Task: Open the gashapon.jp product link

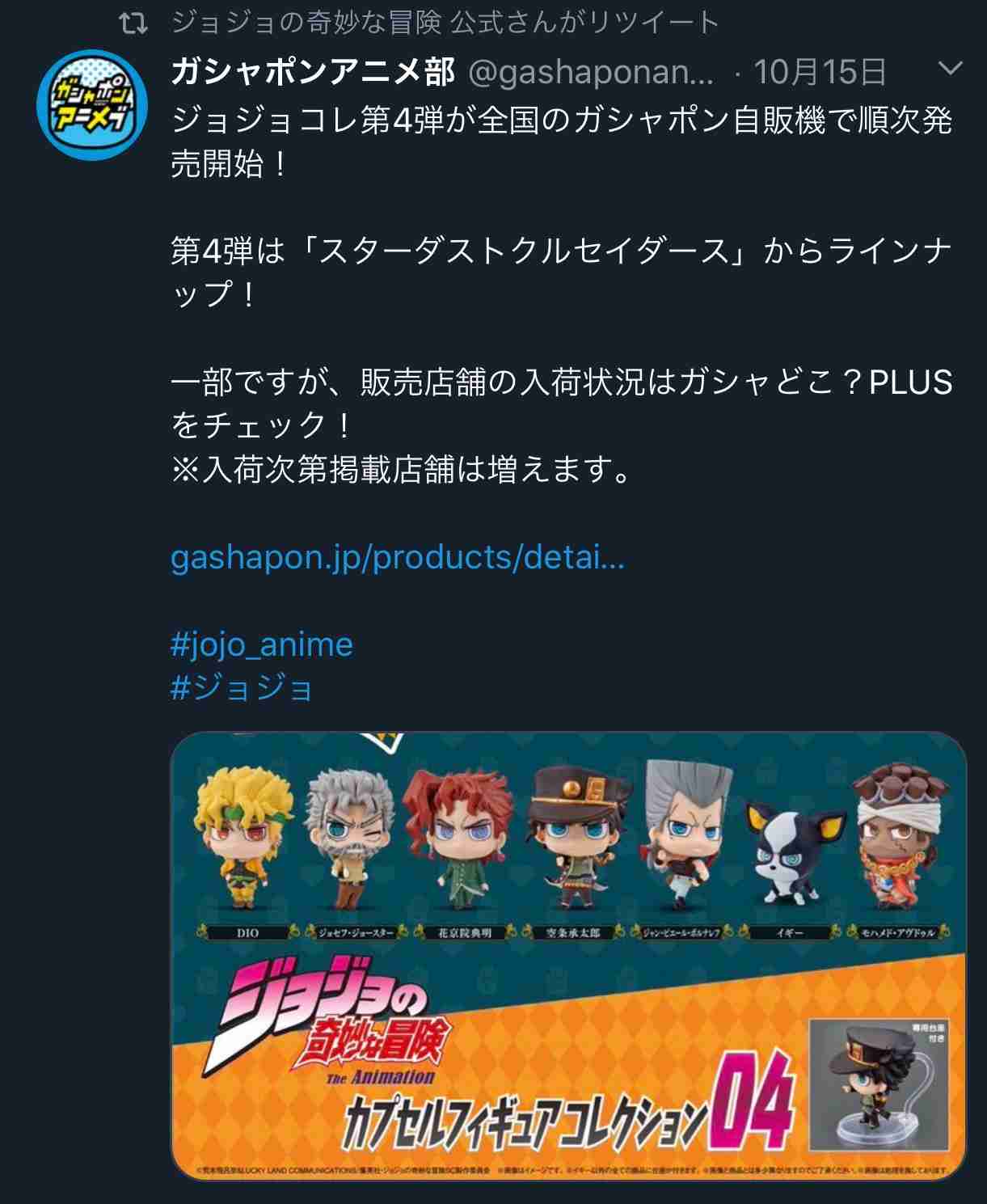Action: 398,557
